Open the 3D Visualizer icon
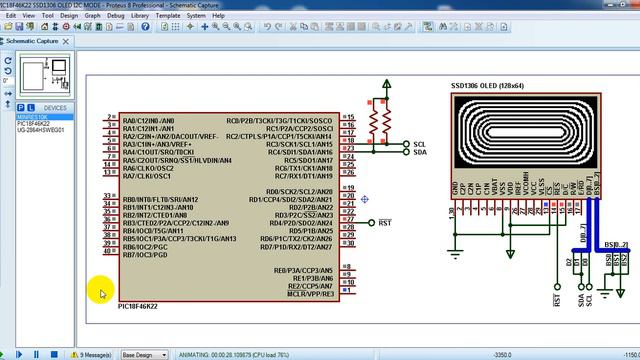The image size is (640, 360). [77, 27]
